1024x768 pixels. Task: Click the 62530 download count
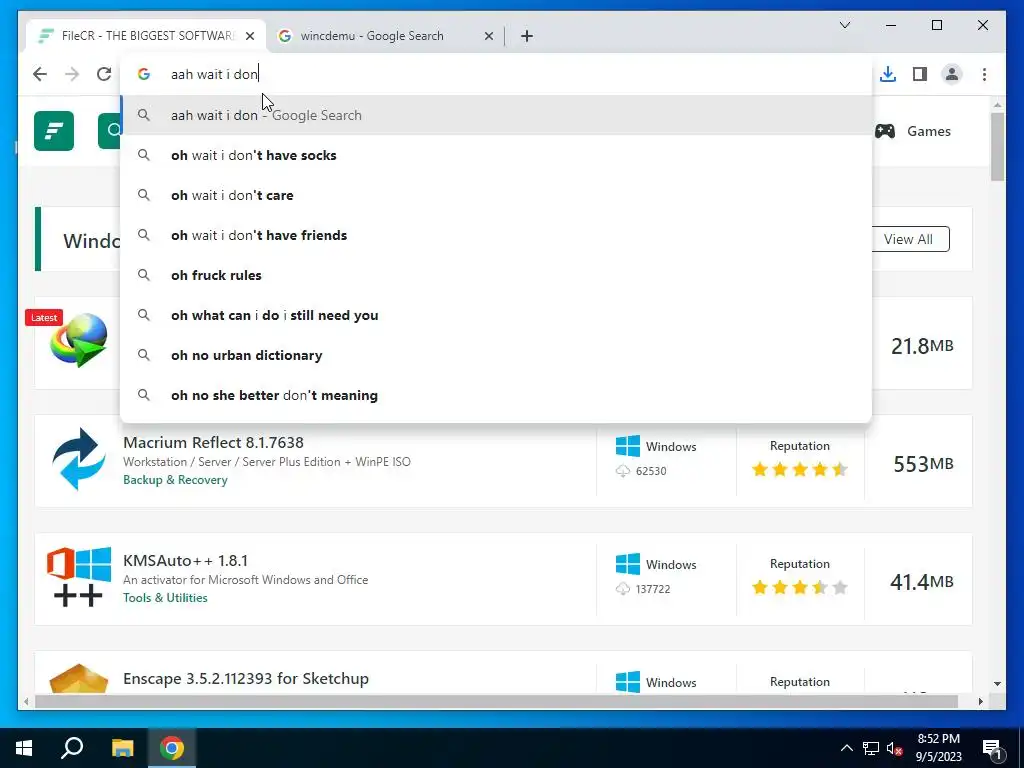(x=651, y=471)
